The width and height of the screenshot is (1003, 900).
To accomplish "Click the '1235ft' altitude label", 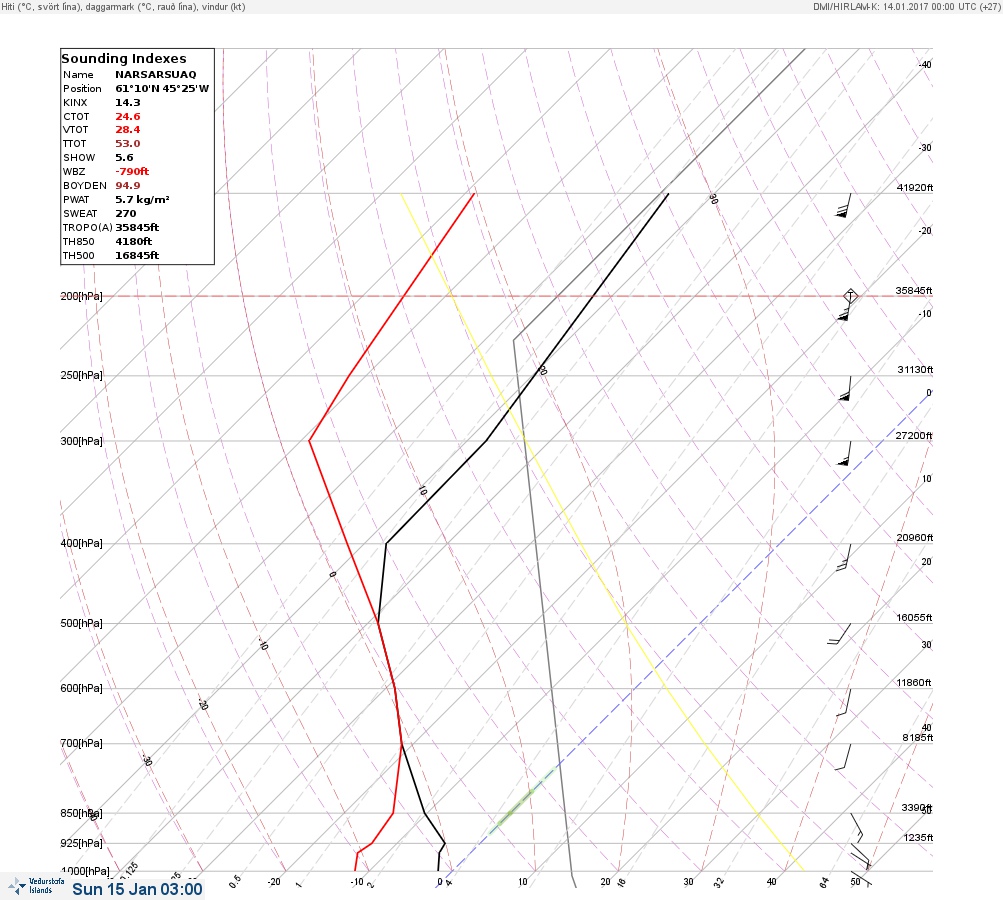I will pos(918,837).
